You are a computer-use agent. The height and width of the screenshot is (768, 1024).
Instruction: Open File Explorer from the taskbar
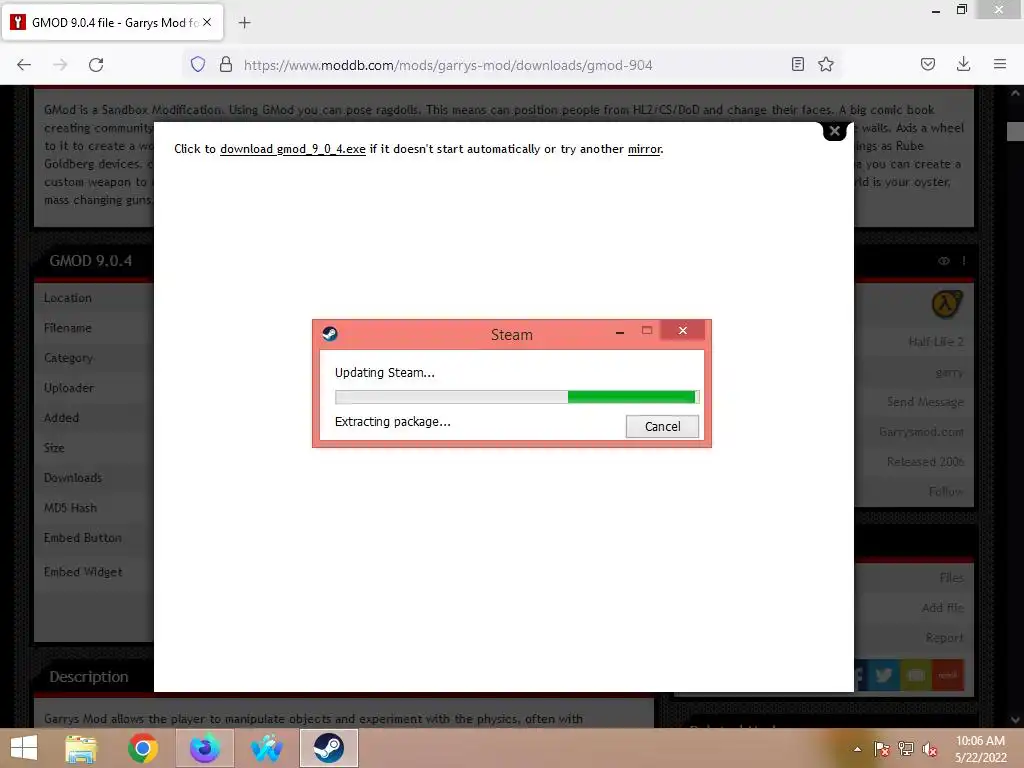pos(81,748)
